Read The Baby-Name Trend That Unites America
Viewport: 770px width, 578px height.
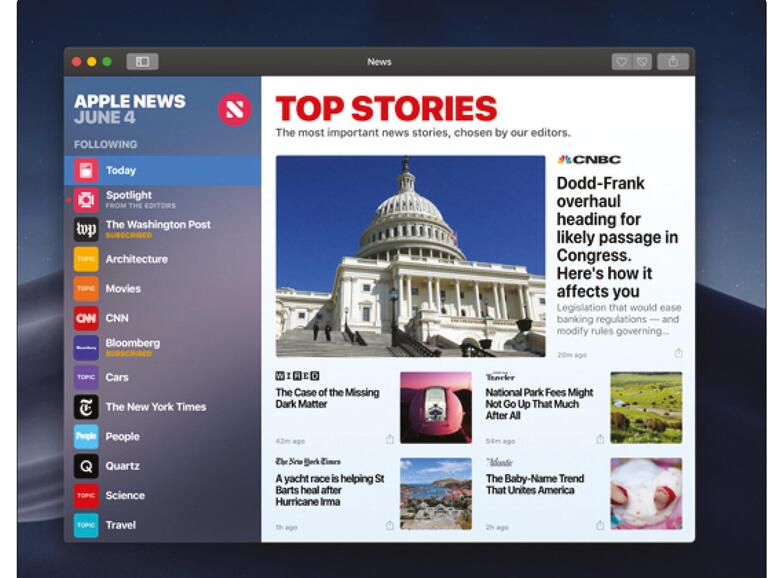[535, 484]
